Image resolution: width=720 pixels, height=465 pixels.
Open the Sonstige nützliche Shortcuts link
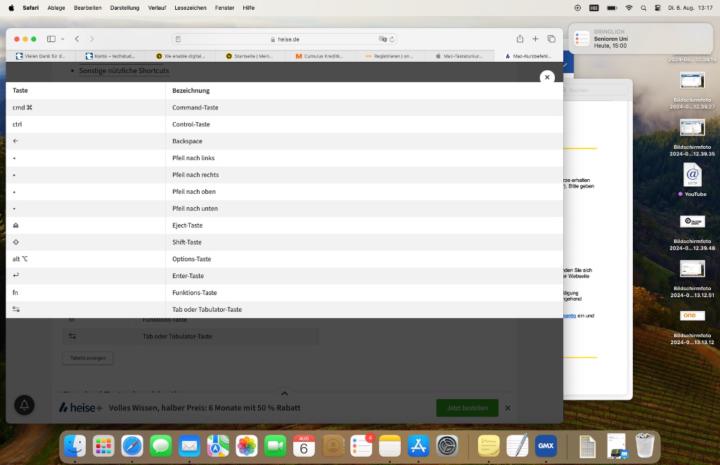click(124, 71)
